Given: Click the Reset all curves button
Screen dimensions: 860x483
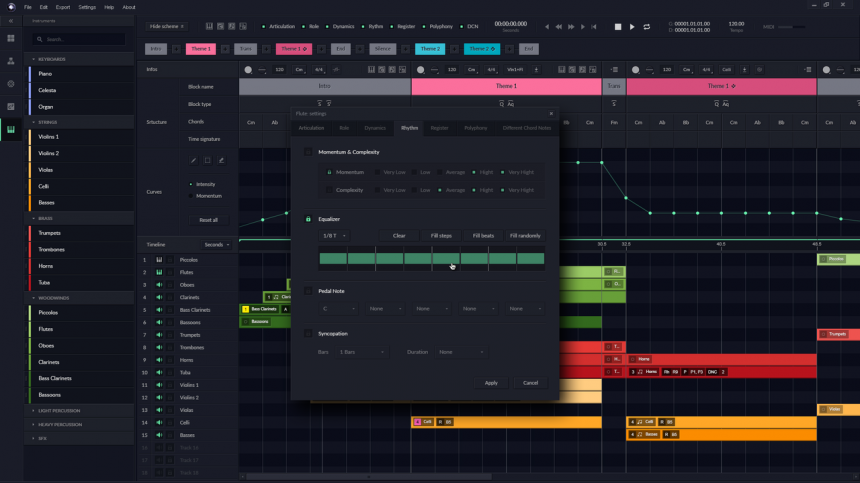Looking at the screenshot, I should coord(208,220).
